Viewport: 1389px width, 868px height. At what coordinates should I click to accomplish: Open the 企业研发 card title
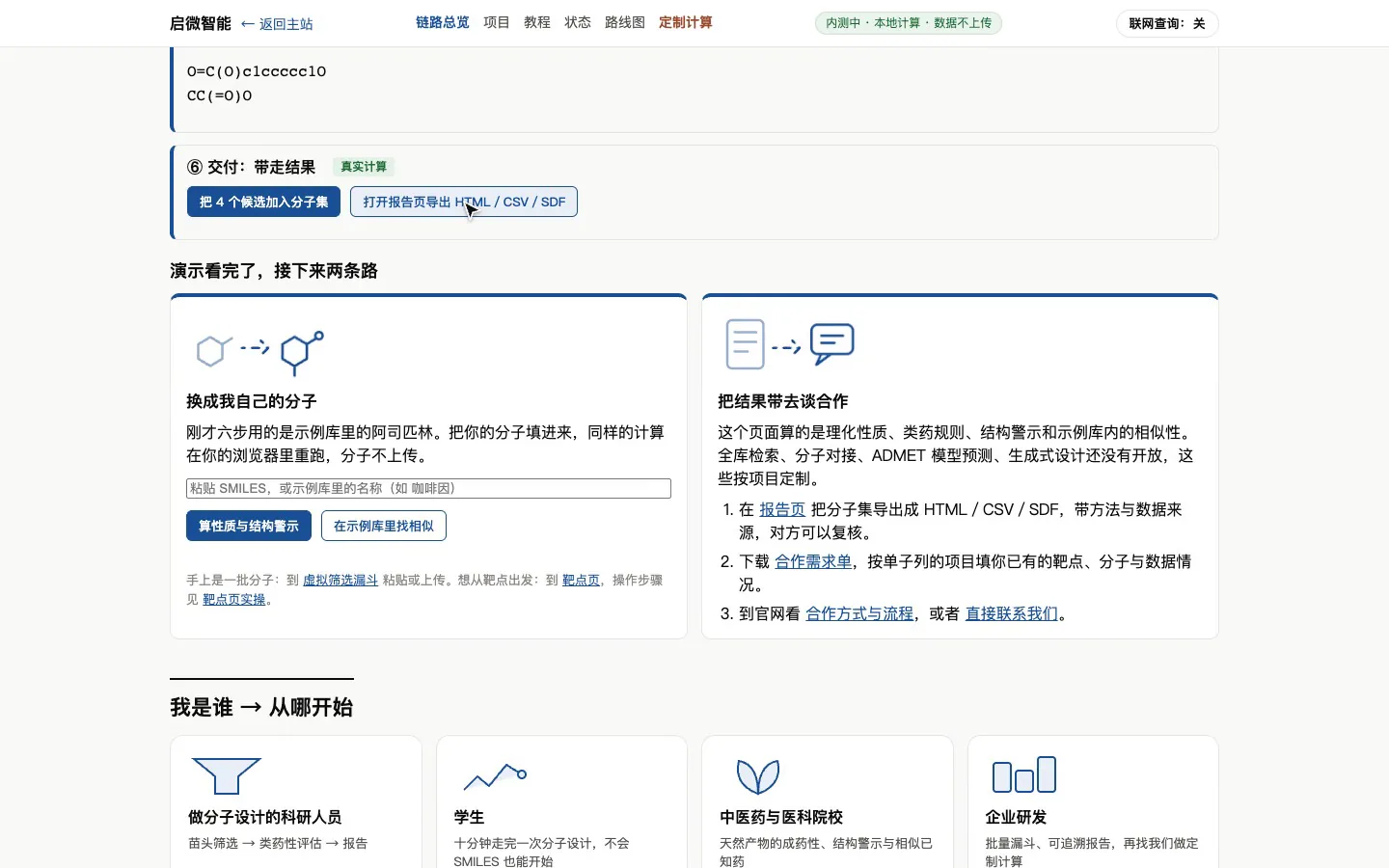(1016, 817)
